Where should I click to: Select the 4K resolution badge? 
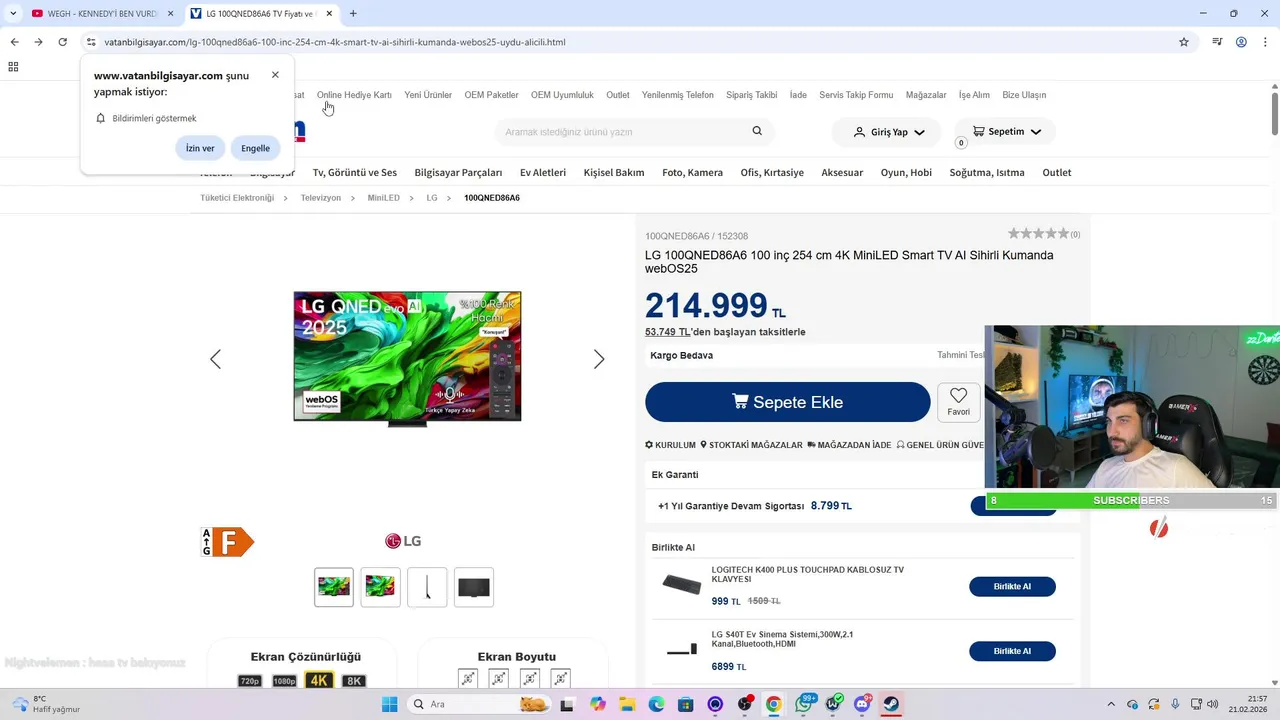[319, 680]
